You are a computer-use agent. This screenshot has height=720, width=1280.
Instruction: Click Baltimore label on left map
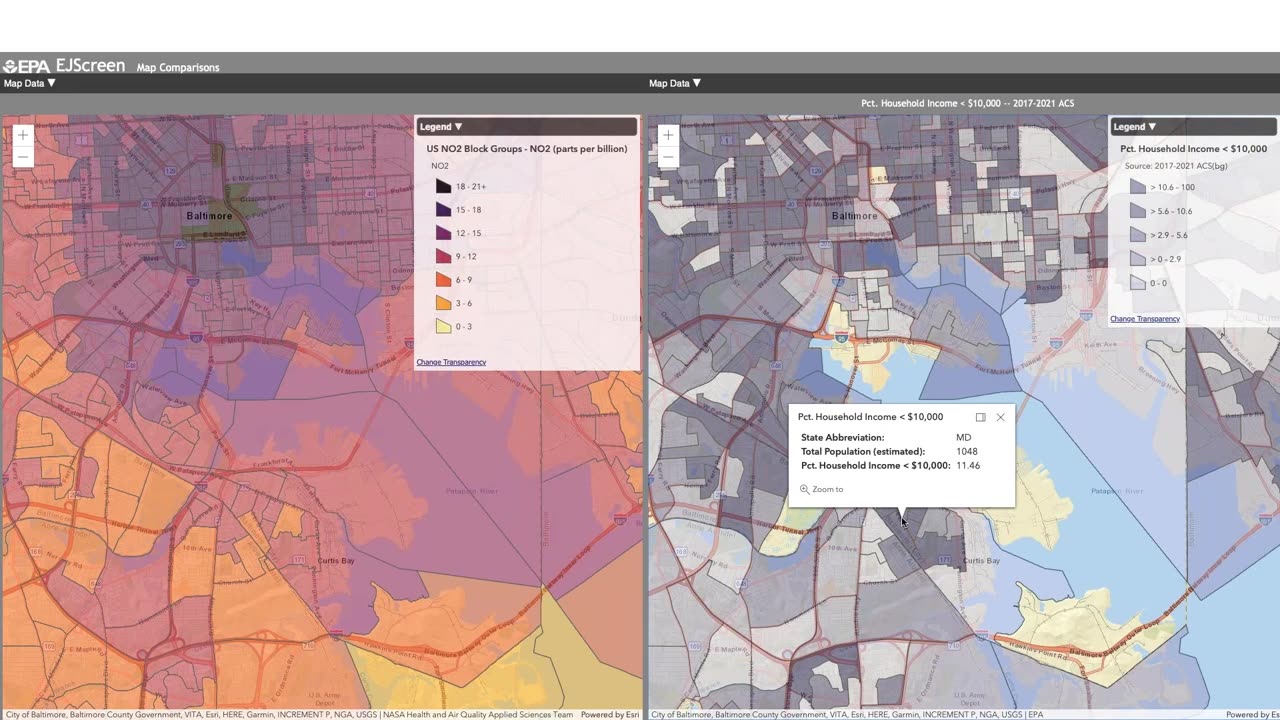(209, 216)
